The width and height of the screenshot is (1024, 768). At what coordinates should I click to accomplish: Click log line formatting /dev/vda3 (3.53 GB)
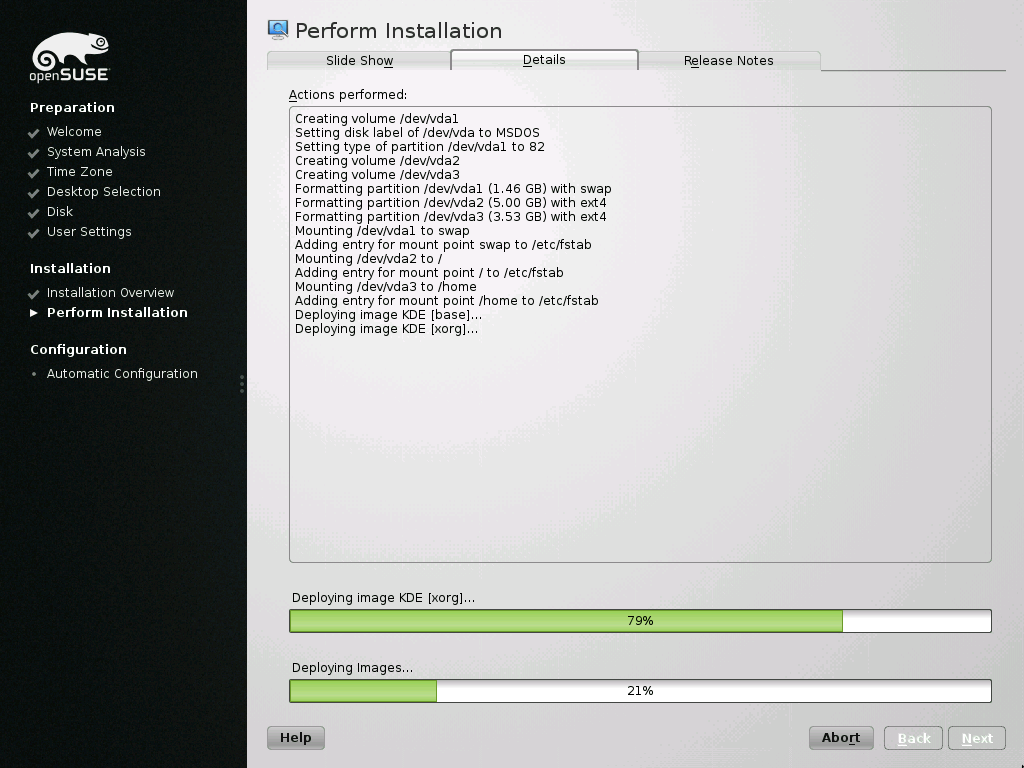(451, 217)
